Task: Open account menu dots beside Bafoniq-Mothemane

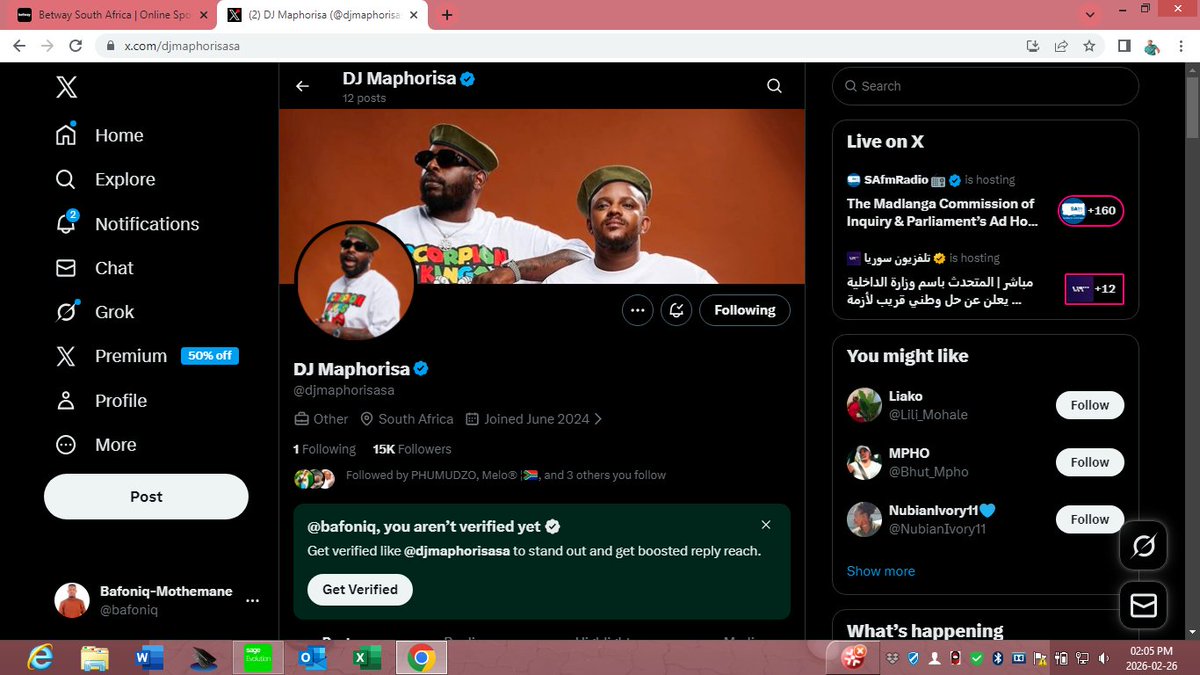Action: (252, 601)
